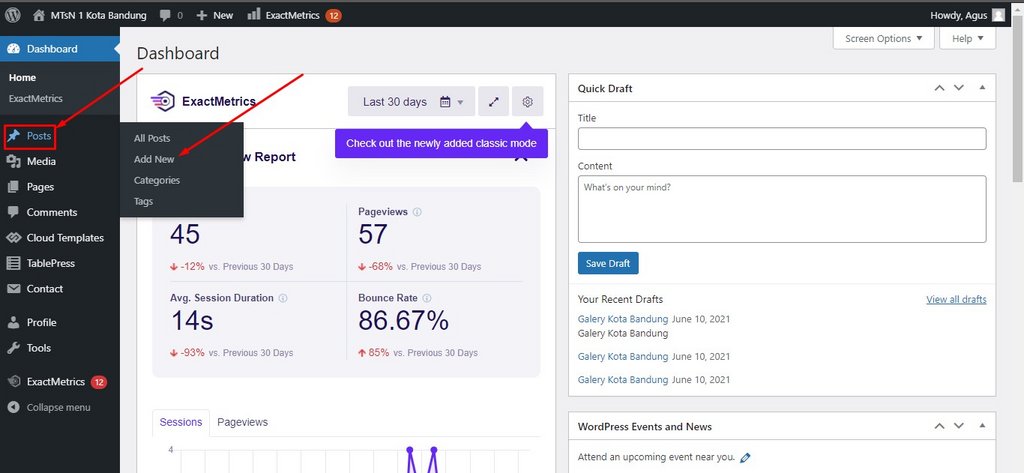Click the Media icon in sidebar
This screenshot has width=1024, height=473.
tap(14, 161)
